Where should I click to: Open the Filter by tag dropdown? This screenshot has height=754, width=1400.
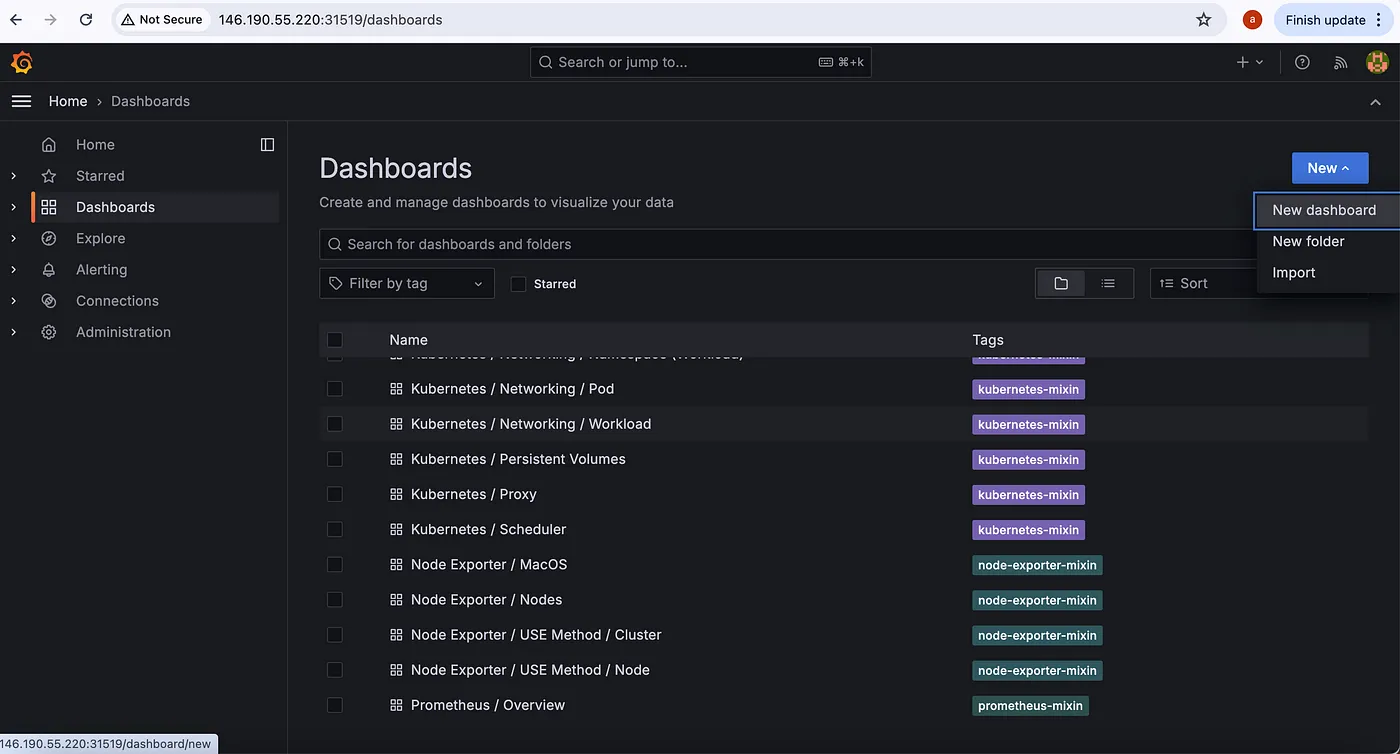(x=407, y=283)
